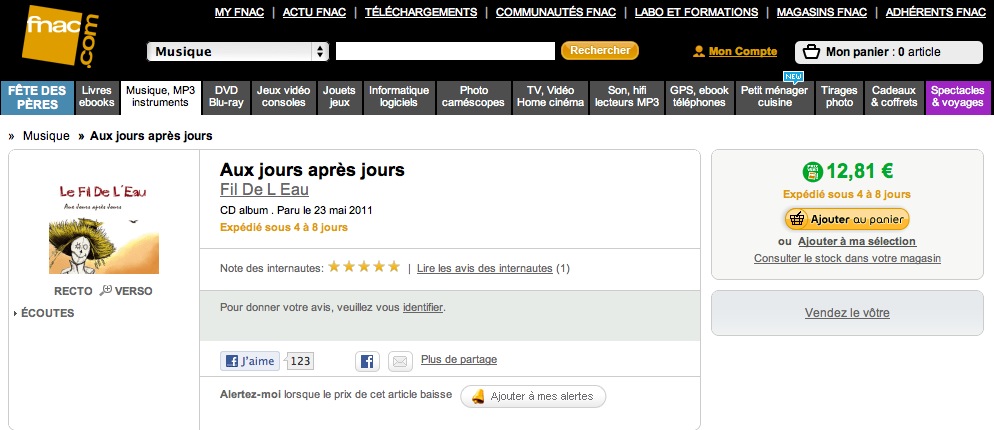Click the 12,81 € price text
The image size is (995, 430).
(x=860, y=171)
